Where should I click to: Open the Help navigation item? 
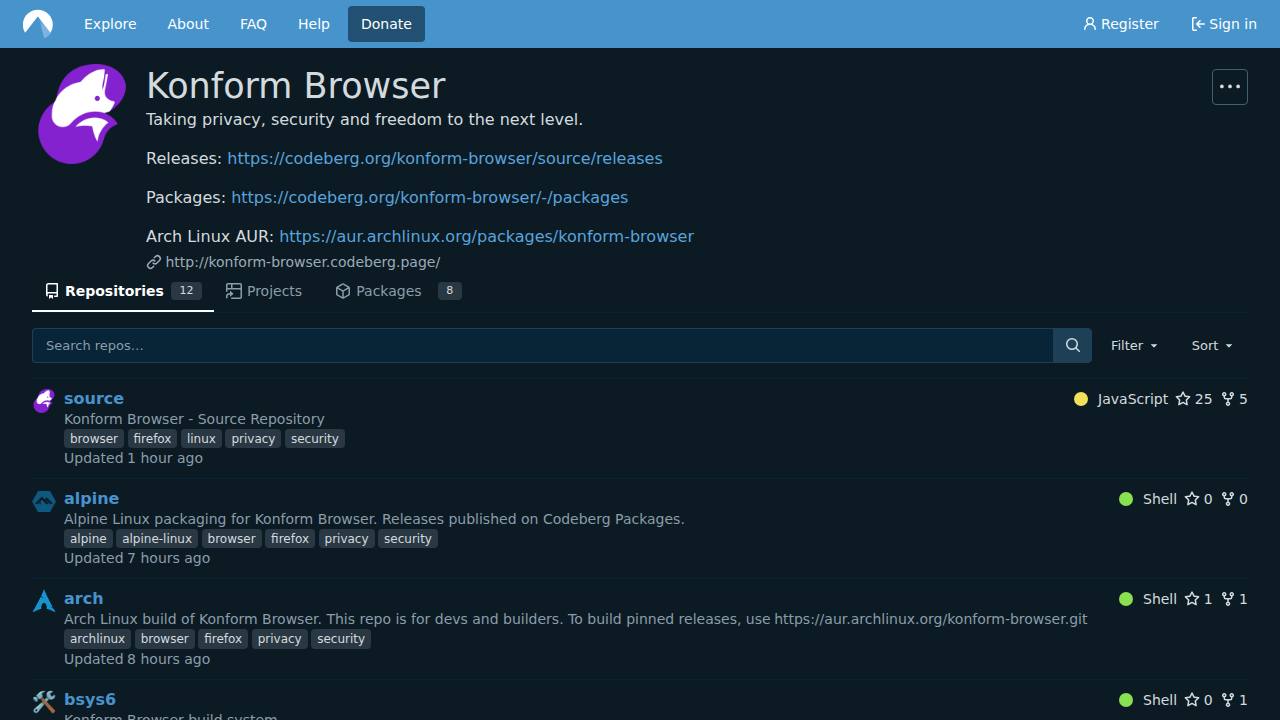[314, 24]
